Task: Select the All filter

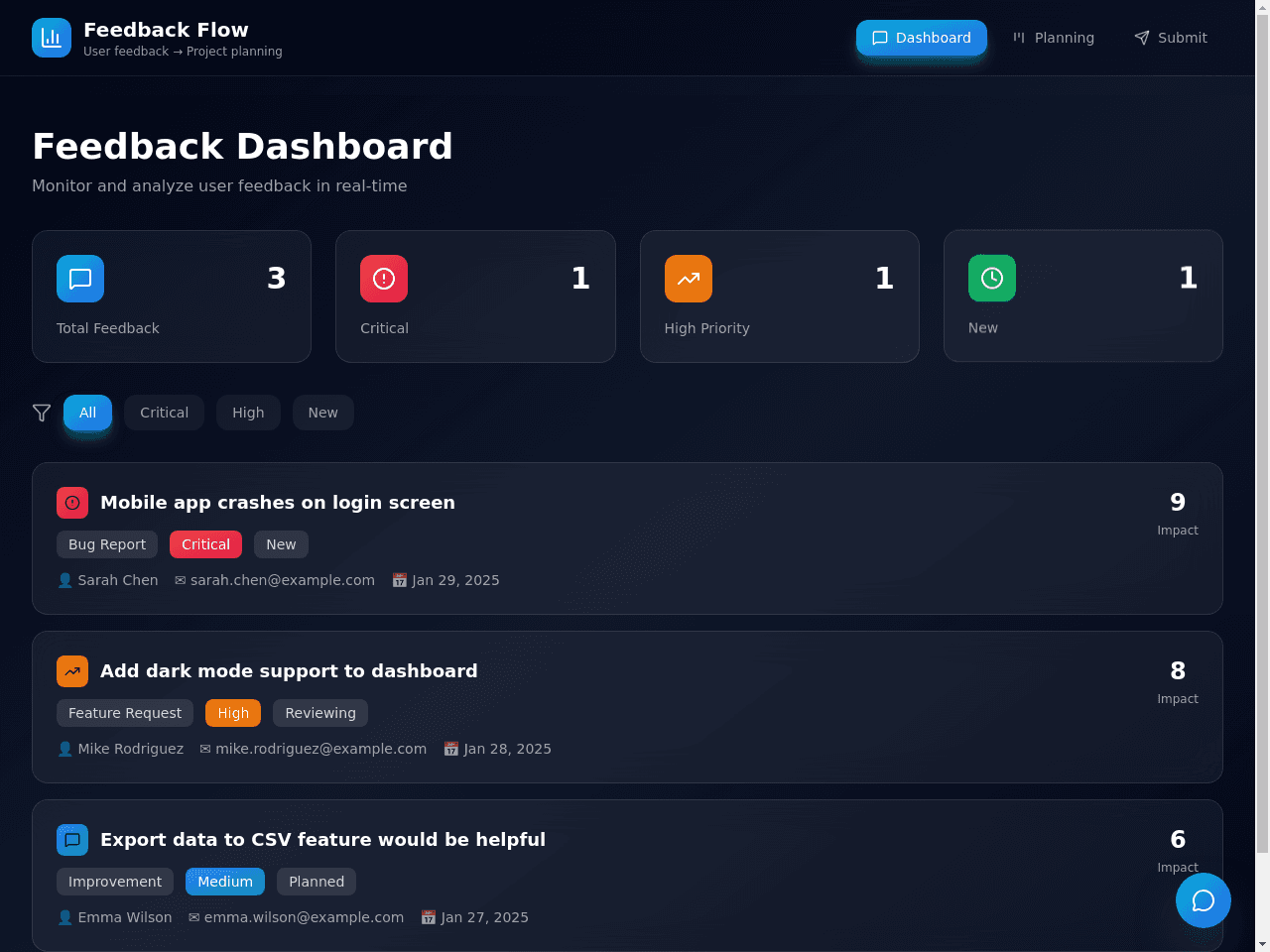Action: [x=87, y=413]
